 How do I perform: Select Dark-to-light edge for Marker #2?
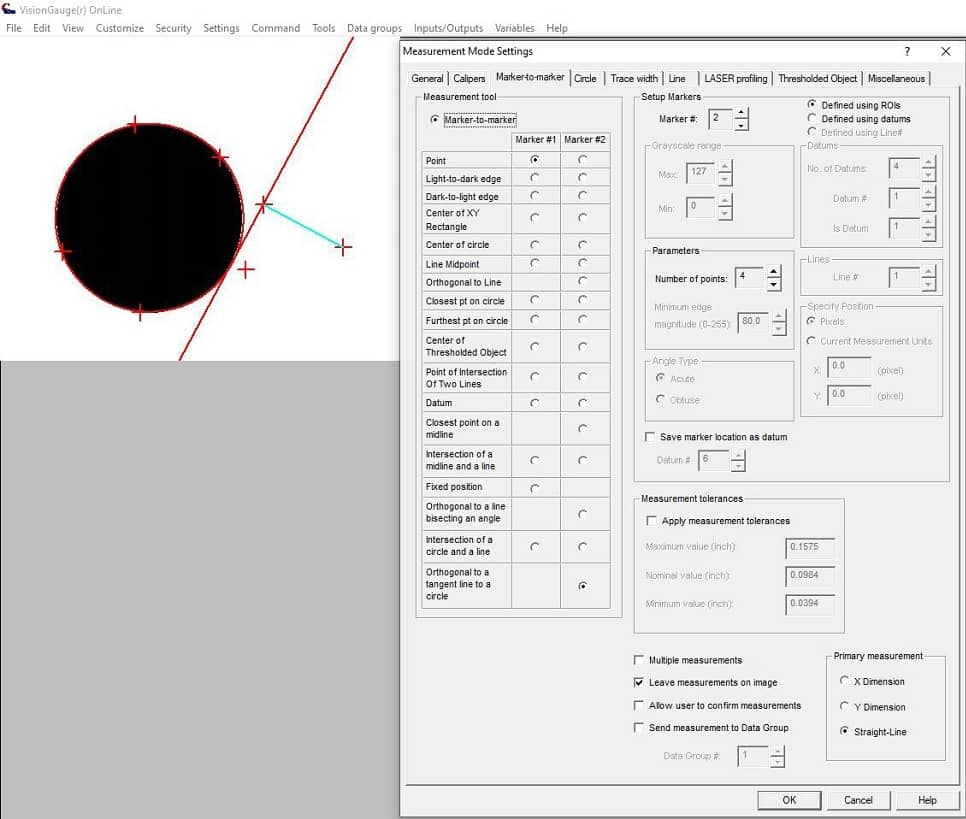583,195
